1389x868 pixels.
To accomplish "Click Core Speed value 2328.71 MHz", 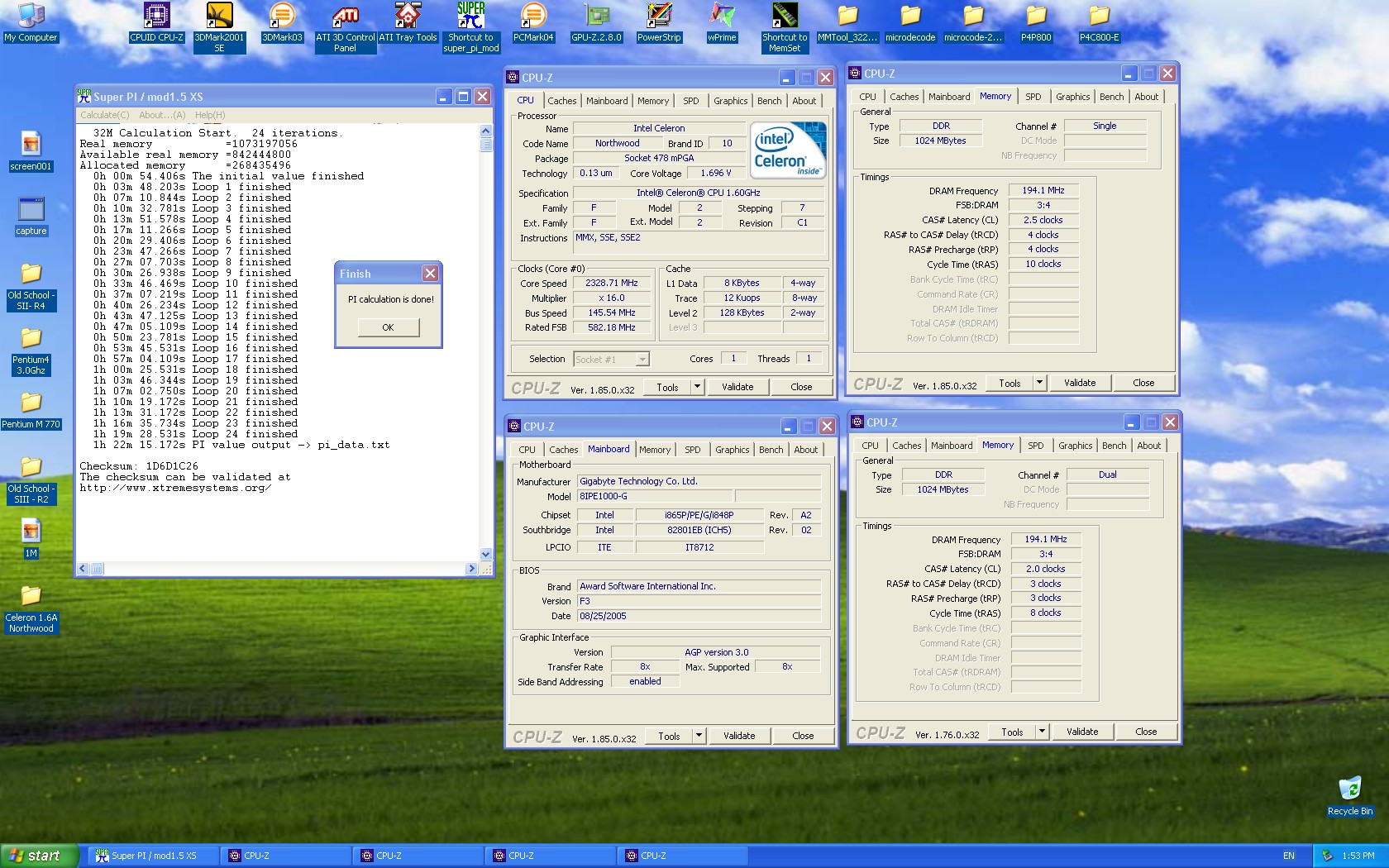I will [612, 283].
